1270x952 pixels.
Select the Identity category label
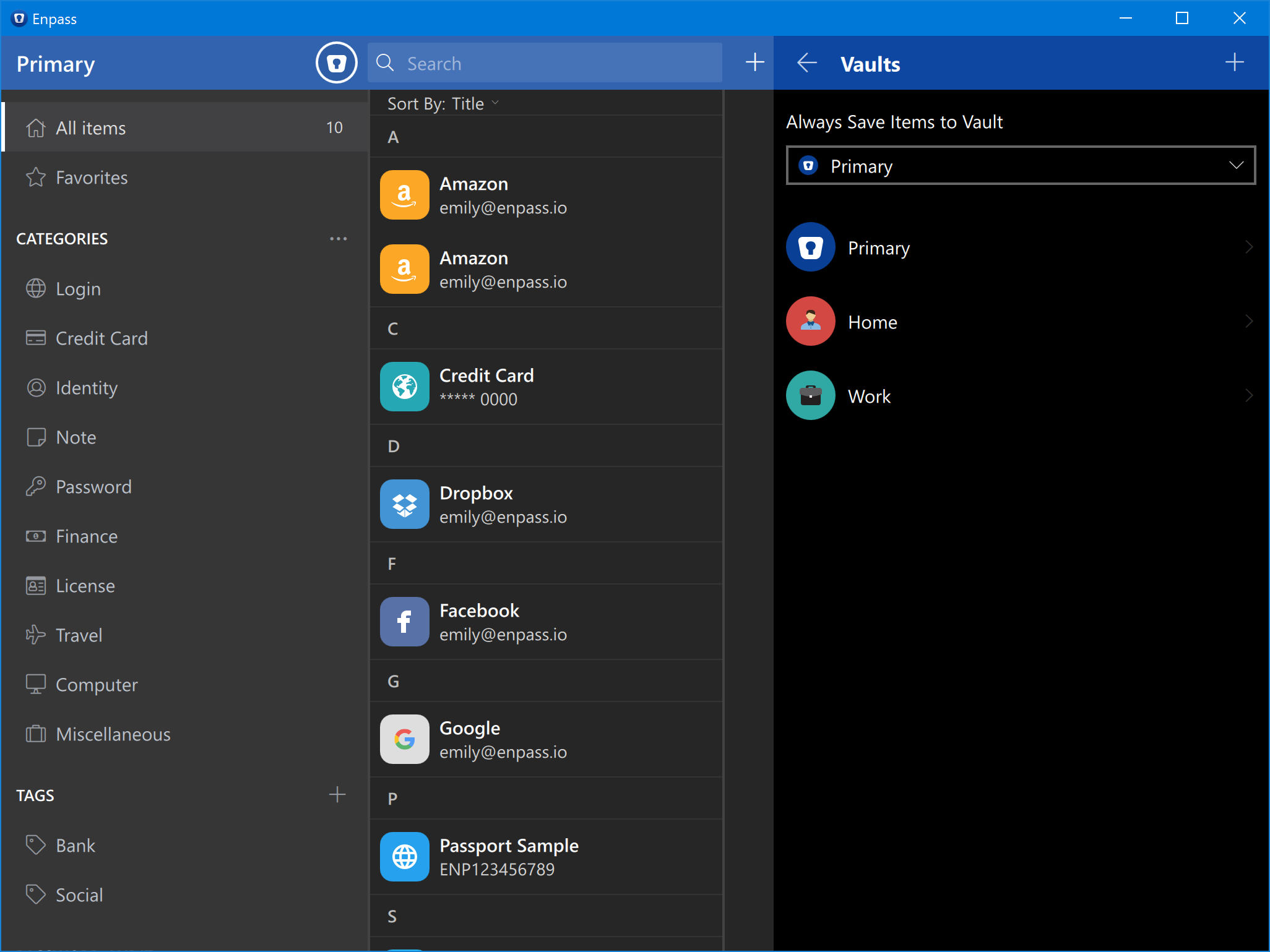tap(87, 388)
